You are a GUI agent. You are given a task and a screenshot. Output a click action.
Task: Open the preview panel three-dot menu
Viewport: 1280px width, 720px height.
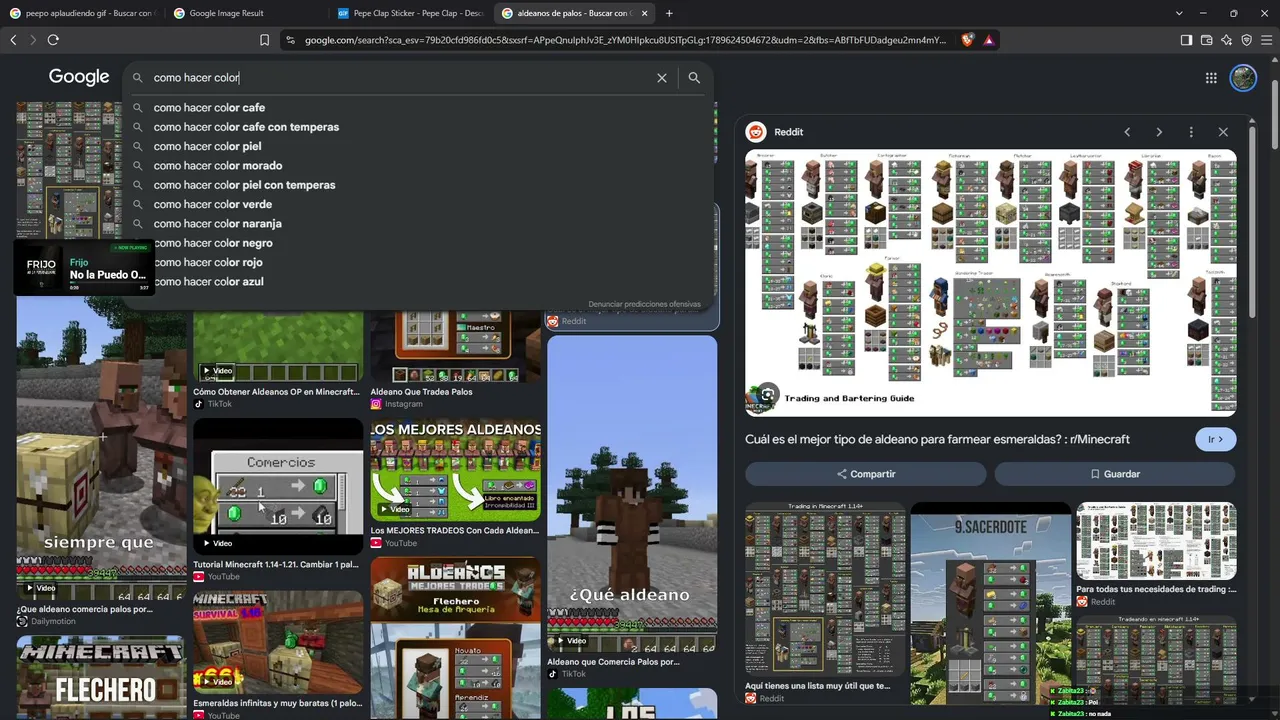[1191, 132]
